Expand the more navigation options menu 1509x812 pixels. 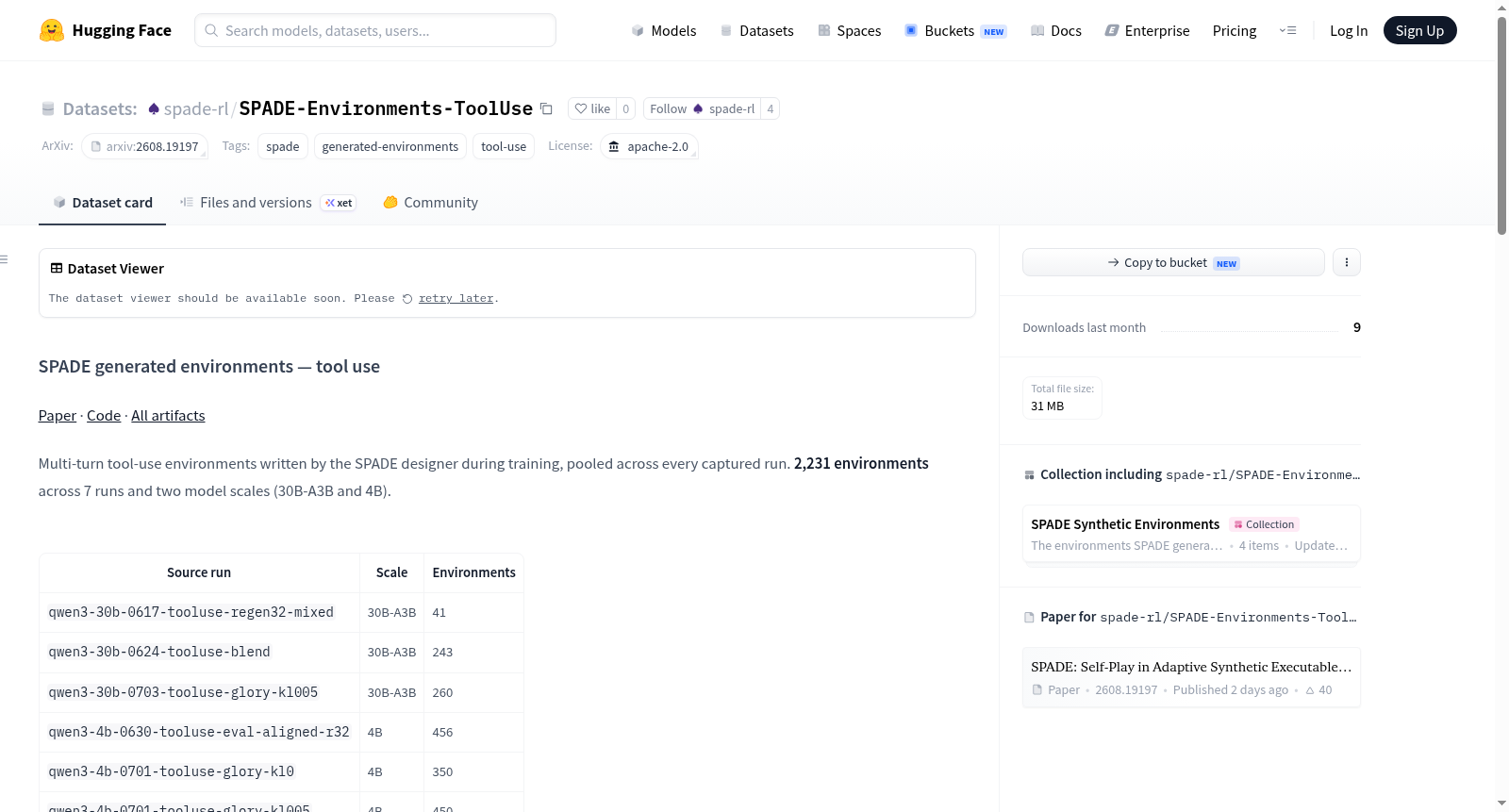1287,30
